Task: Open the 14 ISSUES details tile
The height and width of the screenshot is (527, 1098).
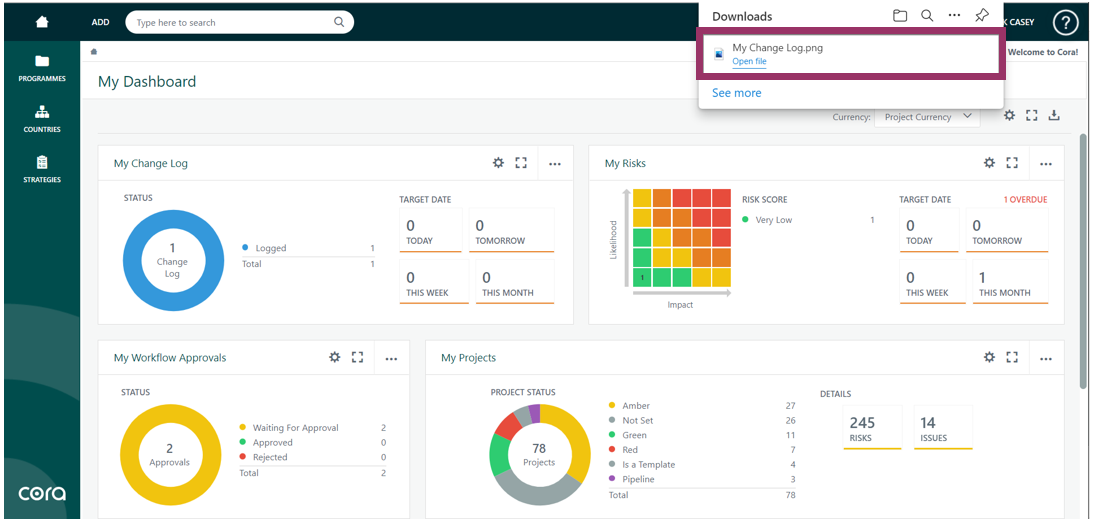Action: (943, 428)
